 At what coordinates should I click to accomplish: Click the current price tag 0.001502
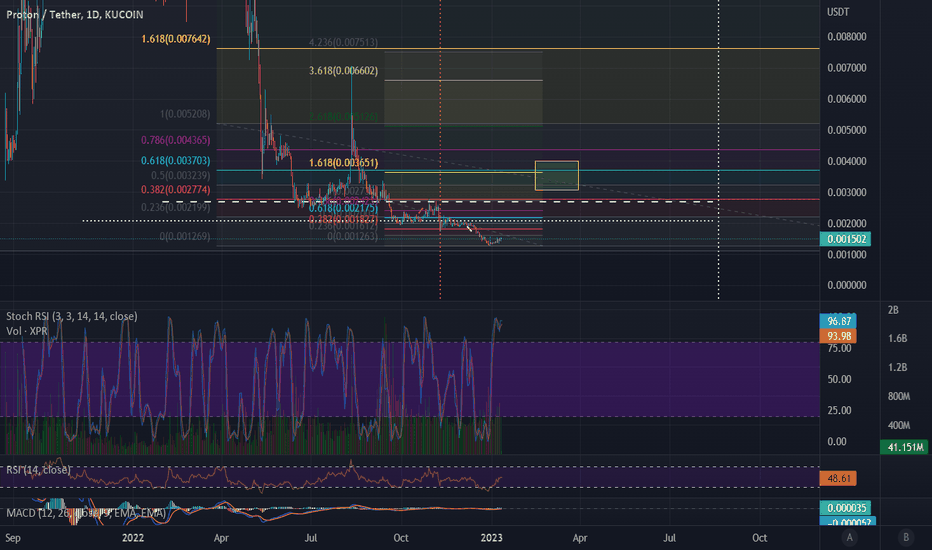(x=845, y=239)
